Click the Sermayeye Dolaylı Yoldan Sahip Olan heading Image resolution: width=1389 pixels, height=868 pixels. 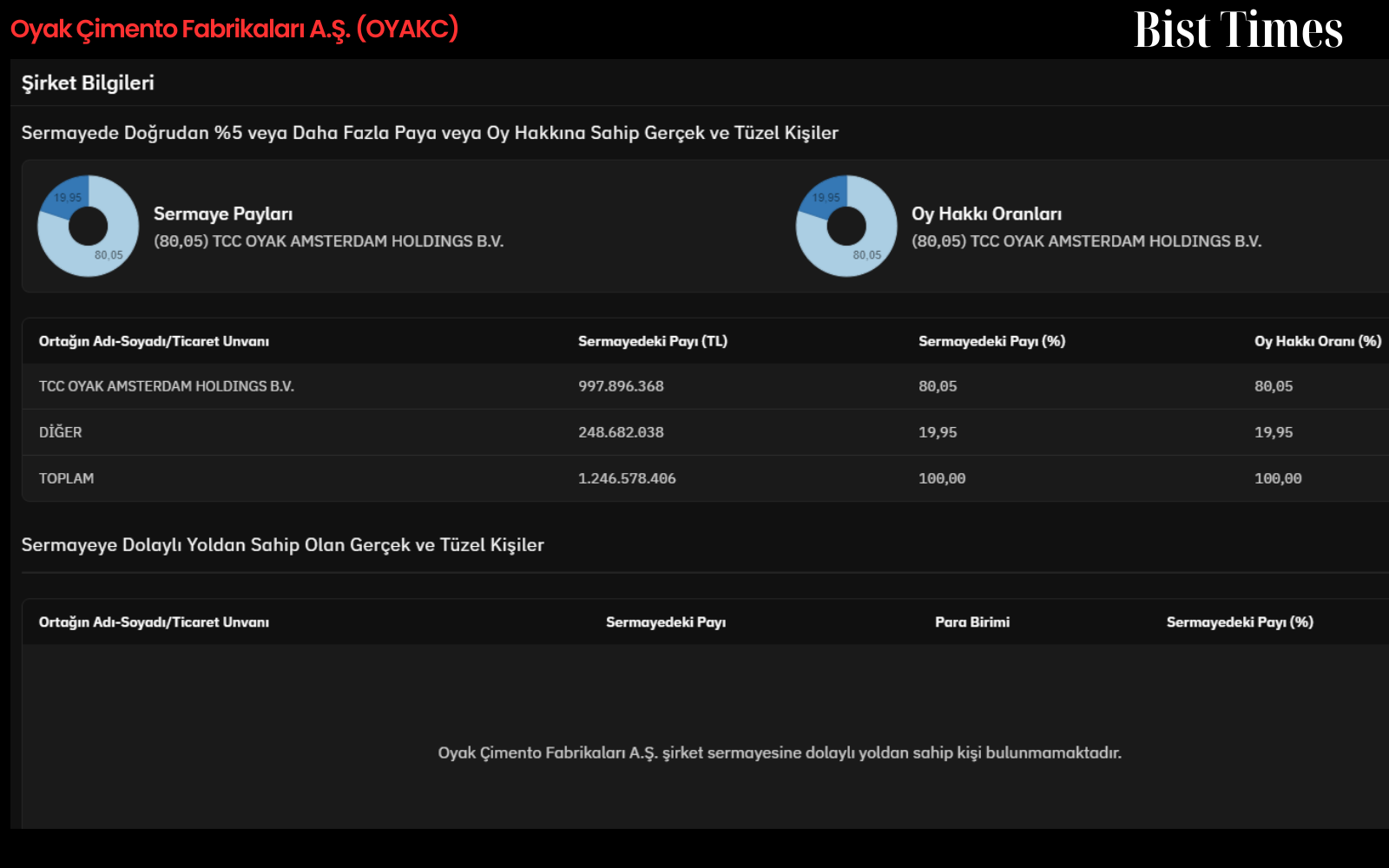click(x=283, y=545)
